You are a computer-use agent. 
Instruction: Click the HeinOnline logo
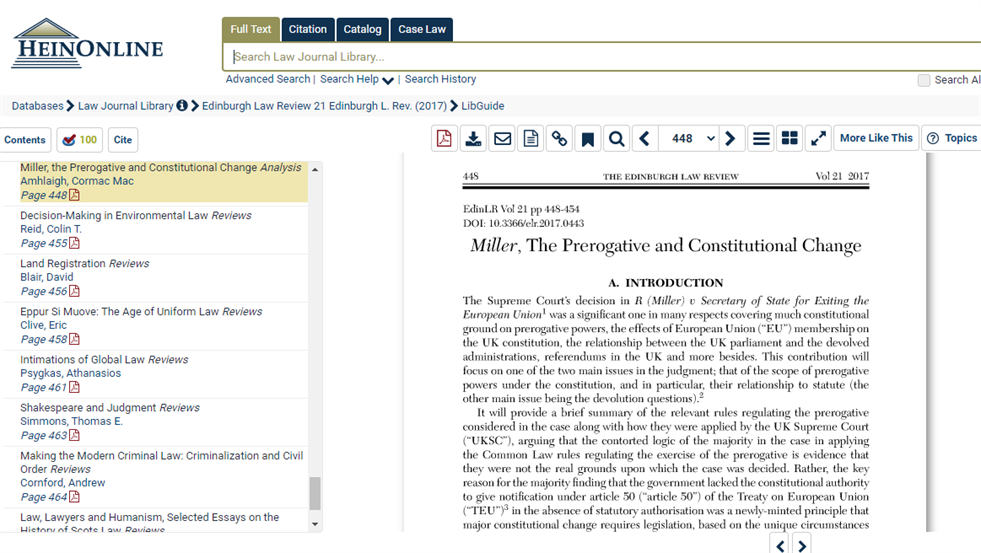click(x=87, y=43)
